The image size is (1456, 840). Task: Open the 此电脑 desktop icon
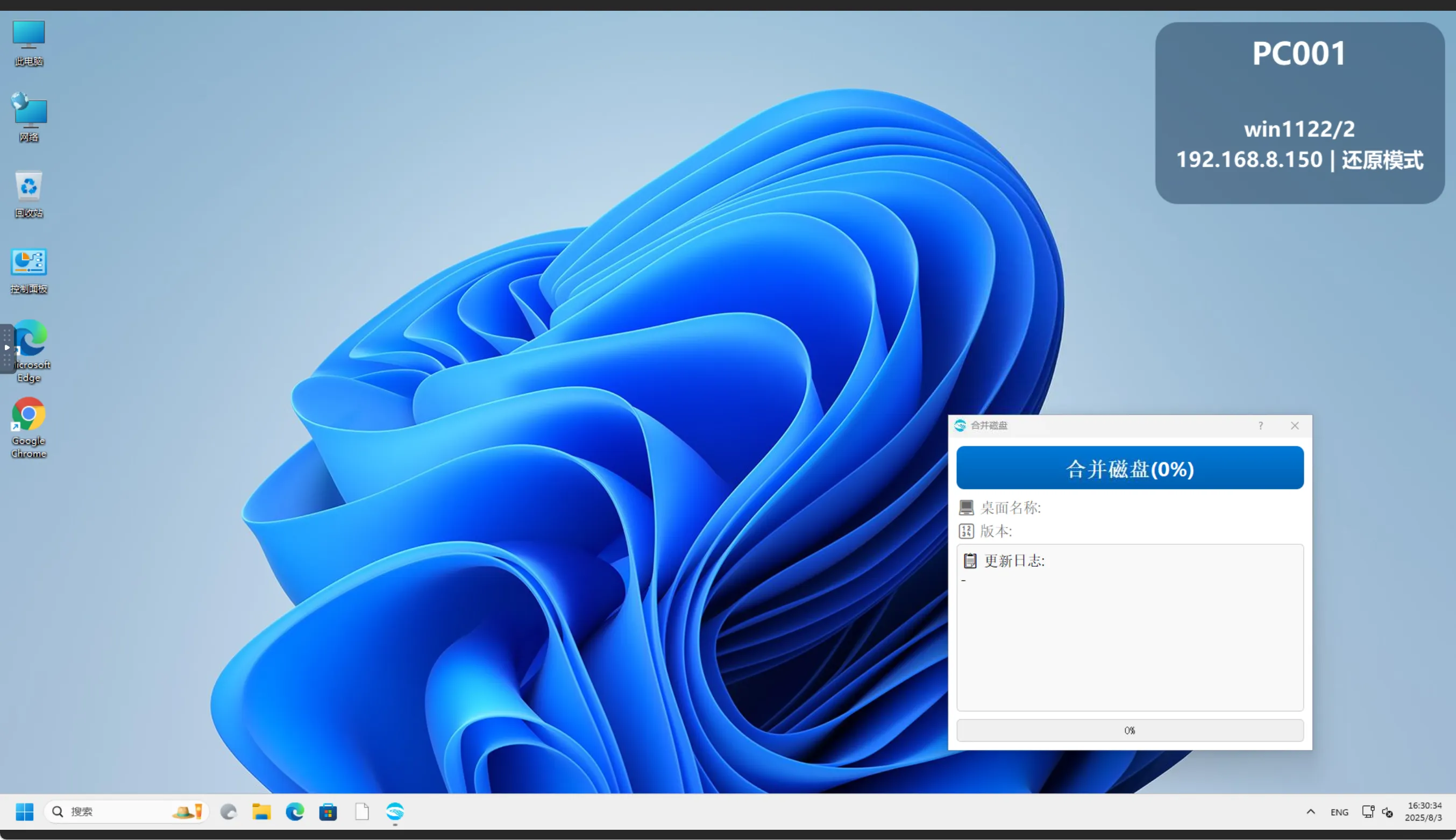29,43
